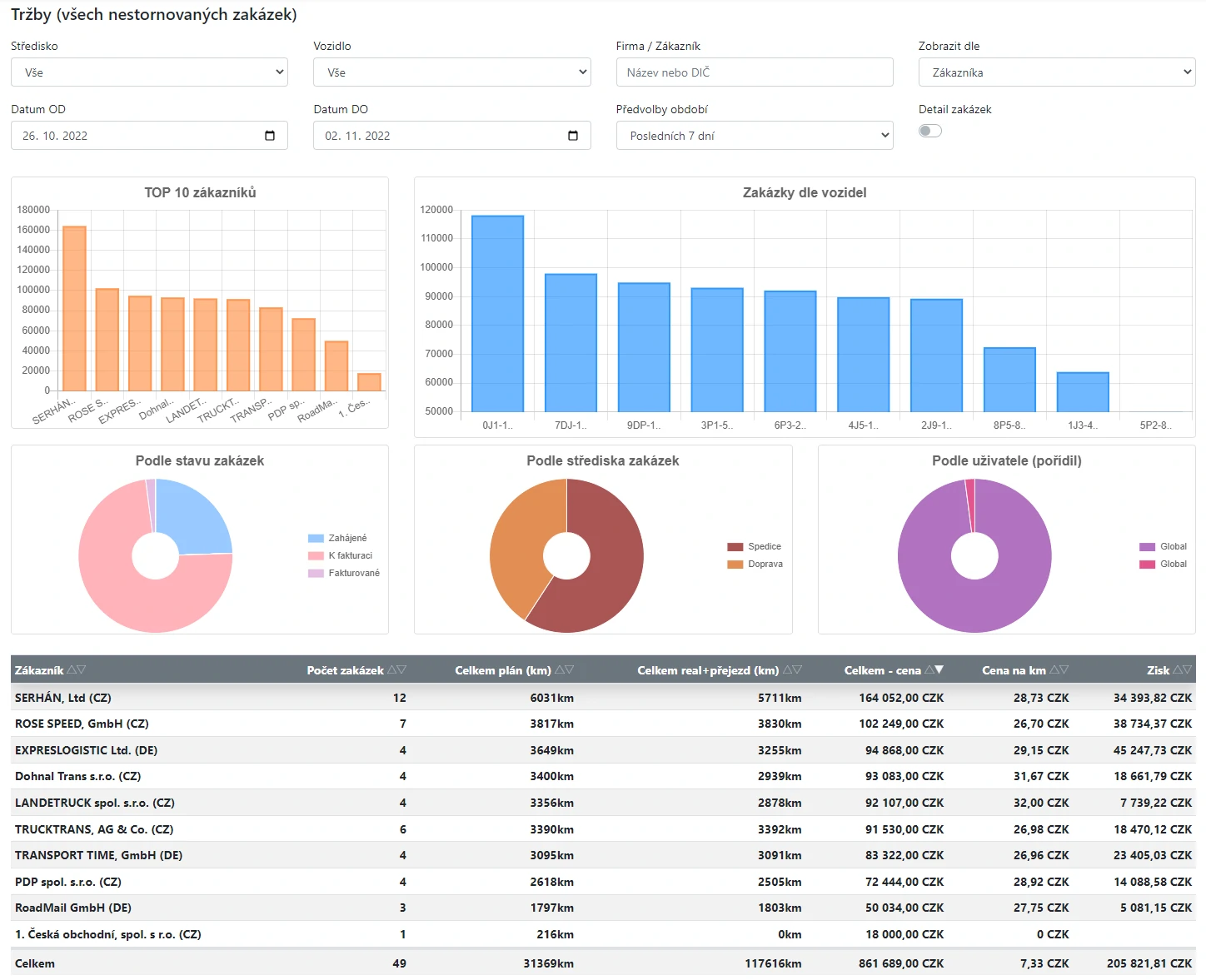Click the 8P5-8.. vehicle bar
The width and height of the screenshot is (1206, 980).
click(1010, 380)
